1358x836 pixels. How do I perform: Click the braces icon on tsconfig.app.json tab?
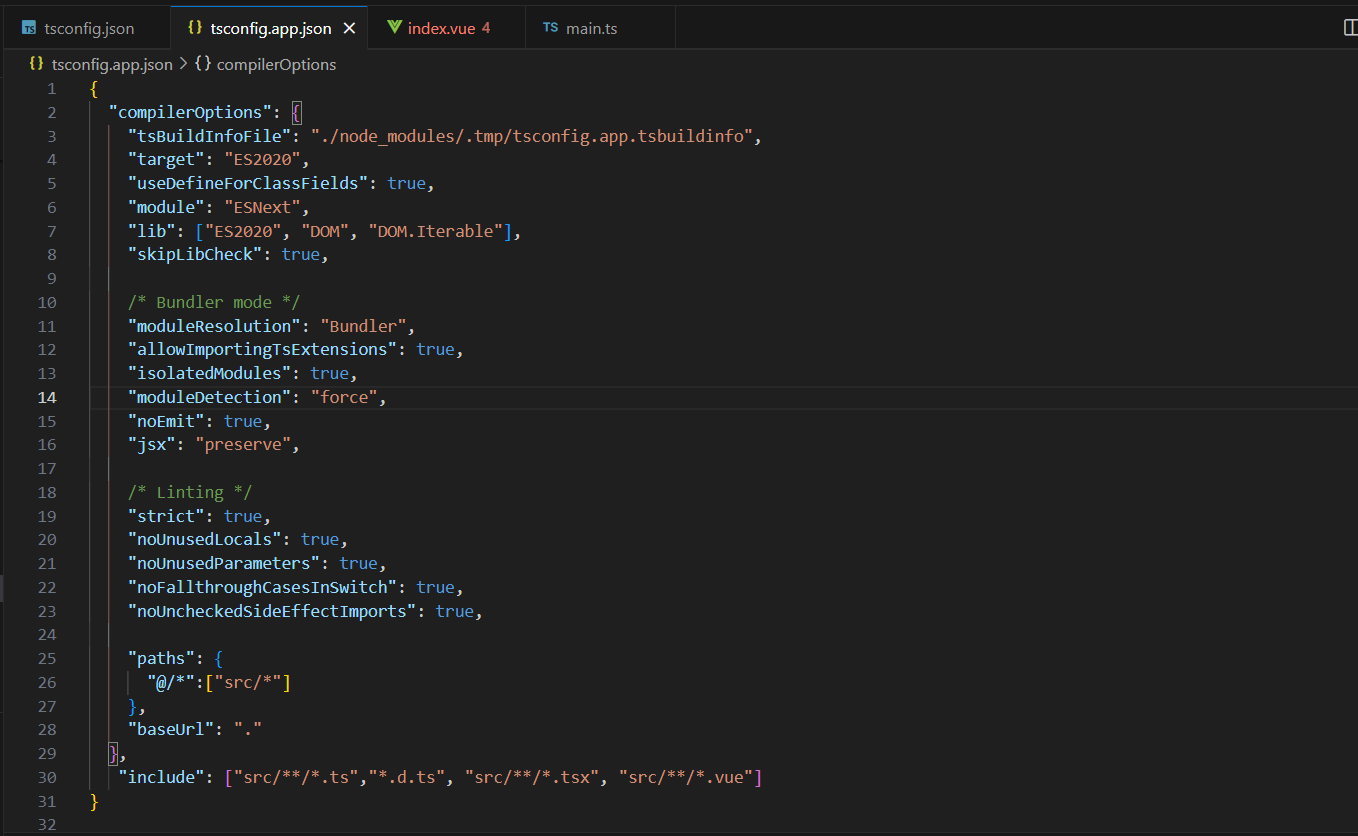(195, 28)
